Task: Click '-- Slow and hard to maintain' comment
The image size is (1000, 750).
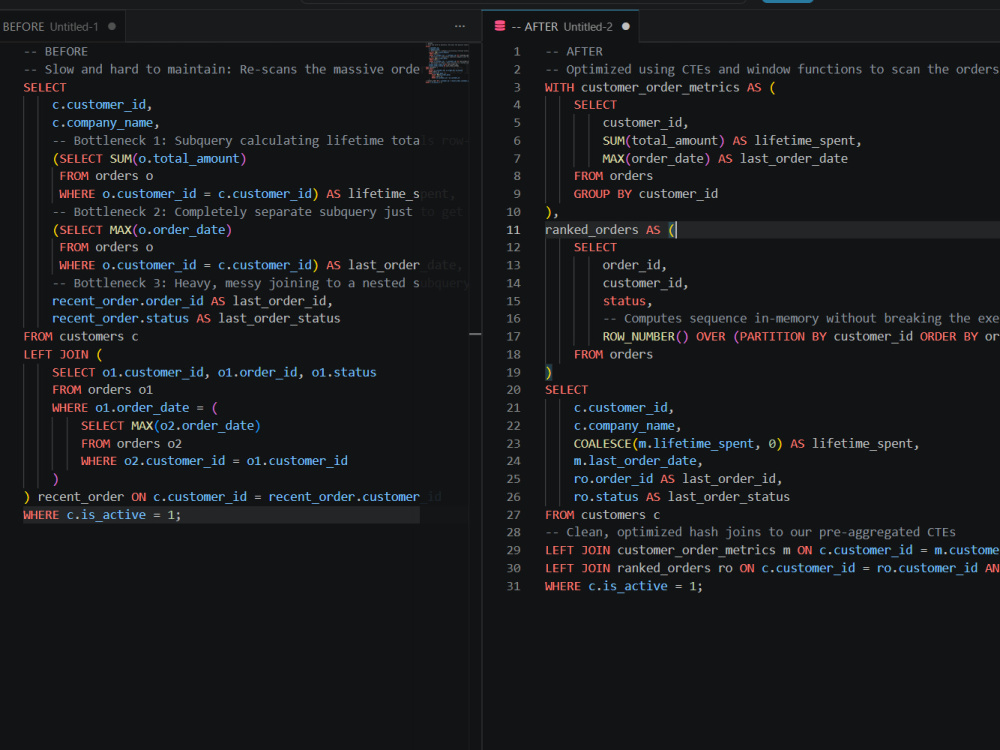Action: pos(221,70)
